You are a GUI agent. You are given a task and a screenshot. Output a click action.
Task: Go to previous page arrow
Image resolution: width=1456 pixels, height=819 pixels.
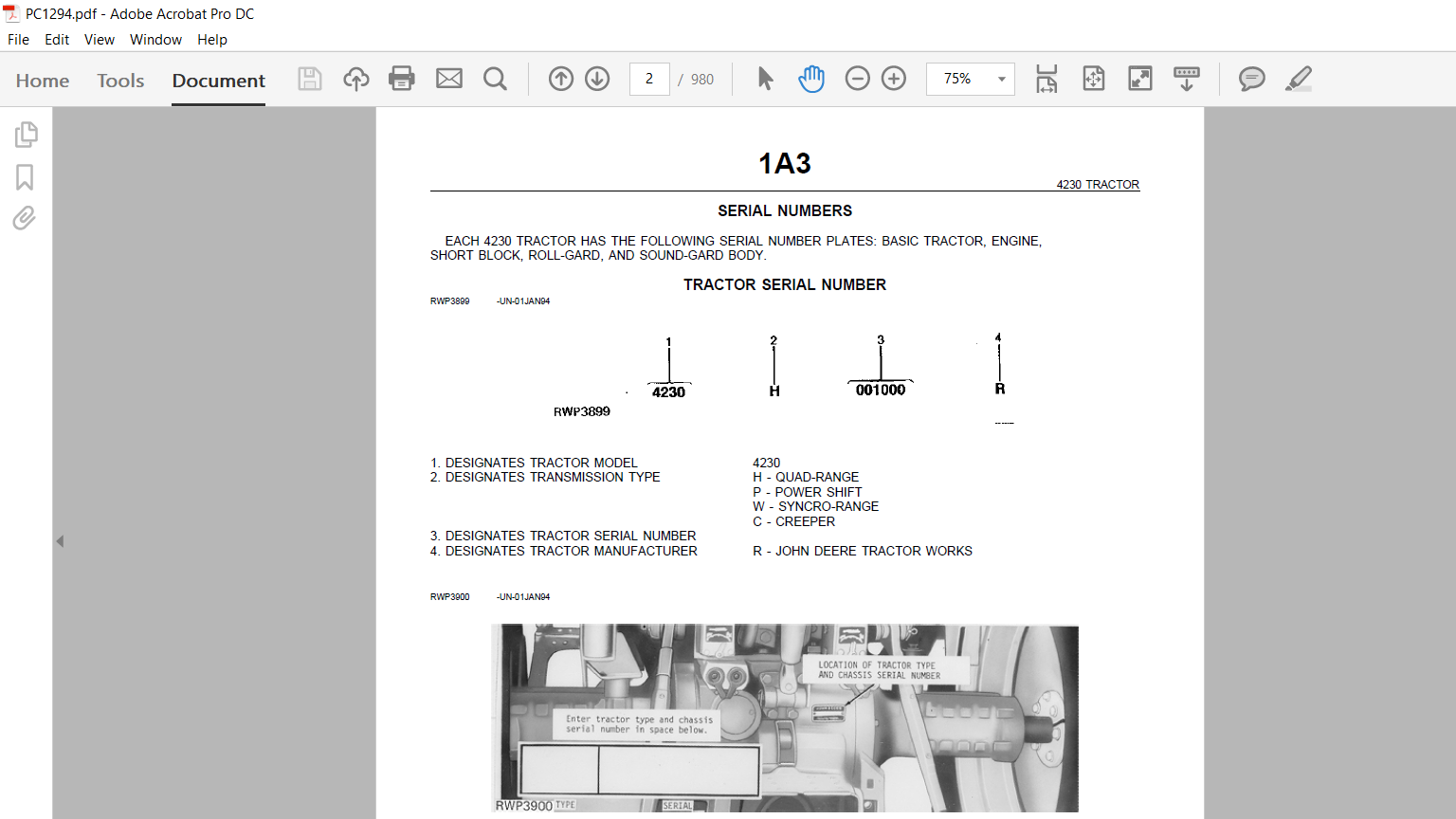pos(561,79)
